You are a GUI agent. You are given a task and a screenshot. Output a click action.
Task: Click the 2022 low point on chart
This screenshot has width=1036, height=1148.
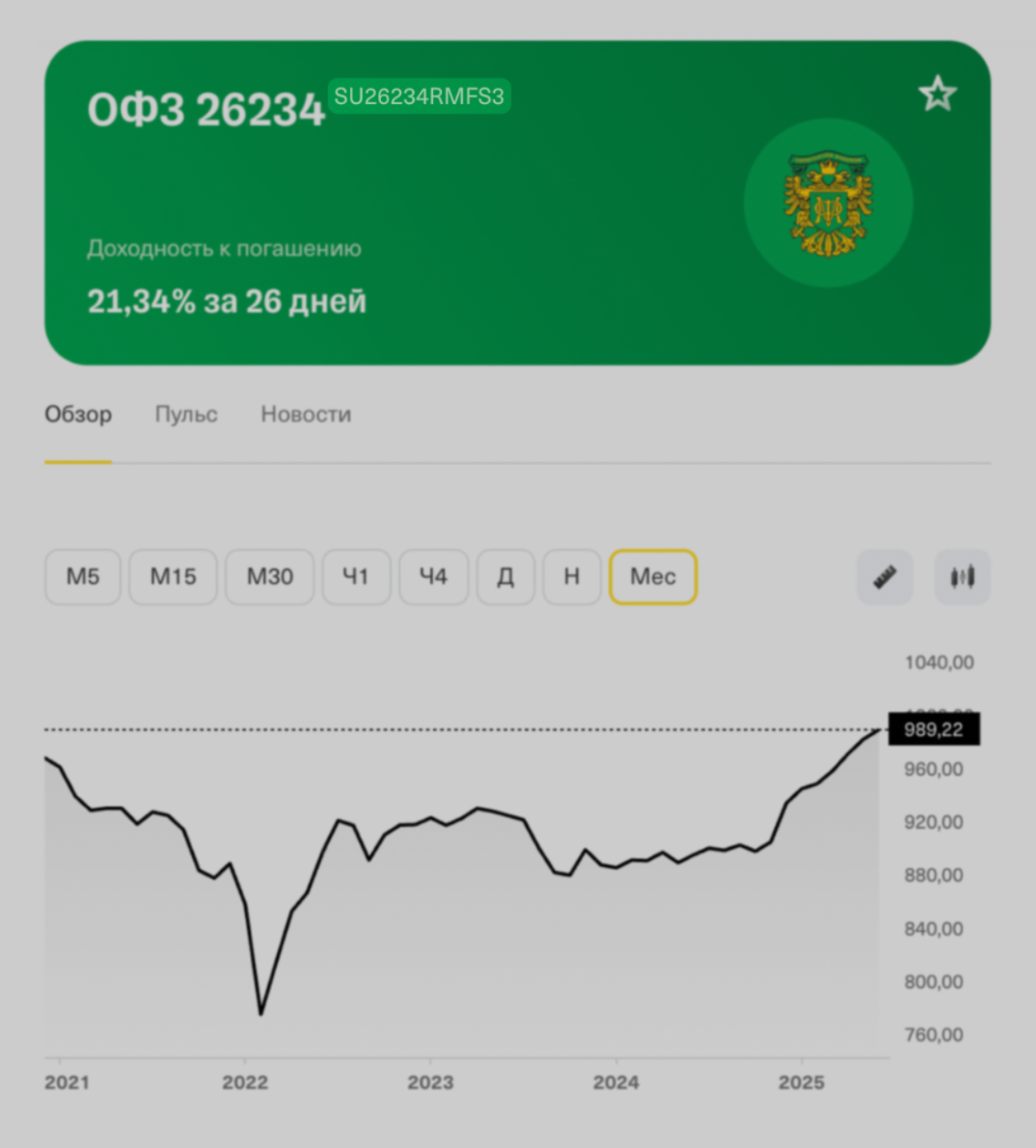[261, 1014]
